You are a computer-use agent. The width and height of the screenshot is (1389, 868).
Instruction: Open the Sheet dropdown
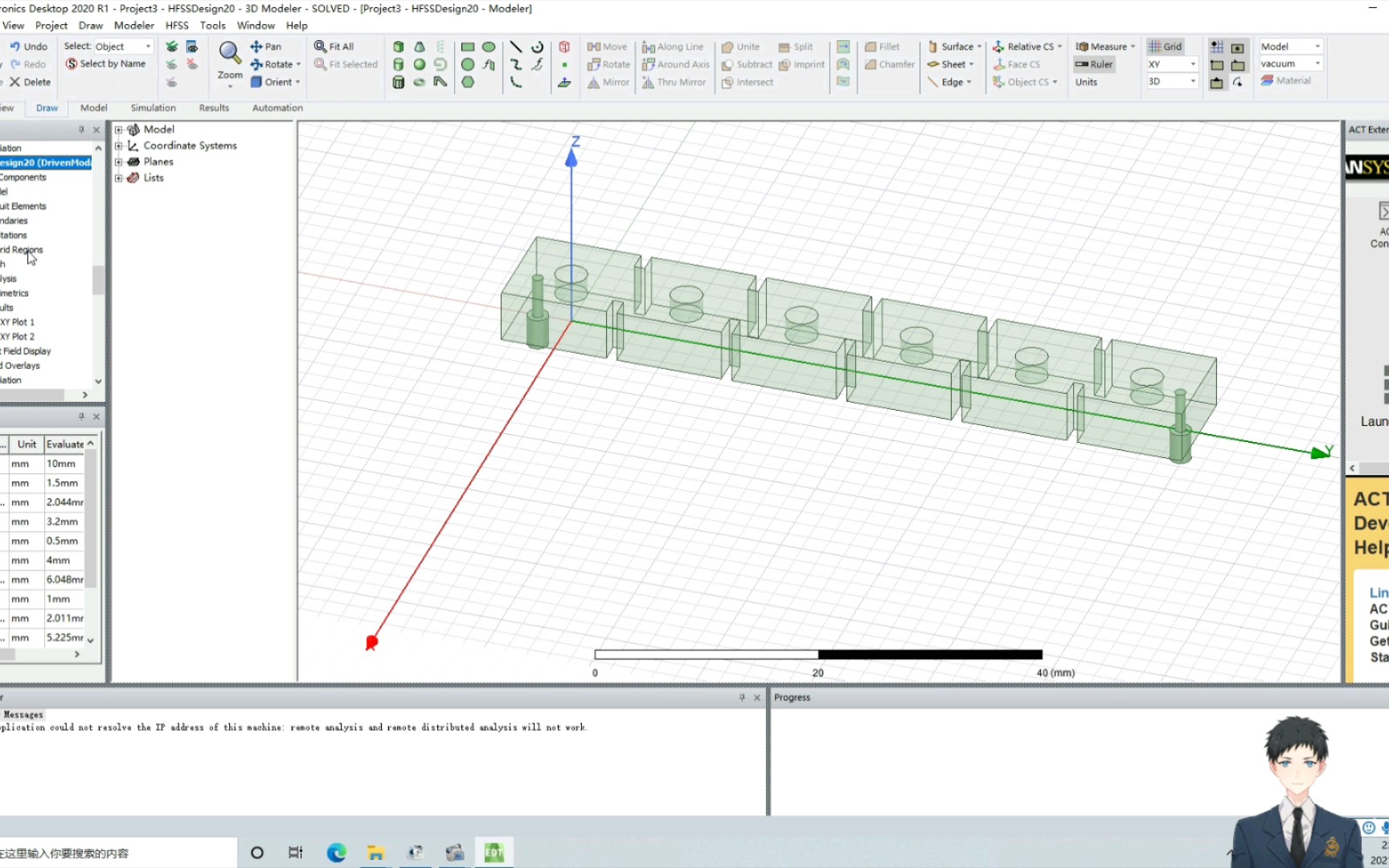951,64
